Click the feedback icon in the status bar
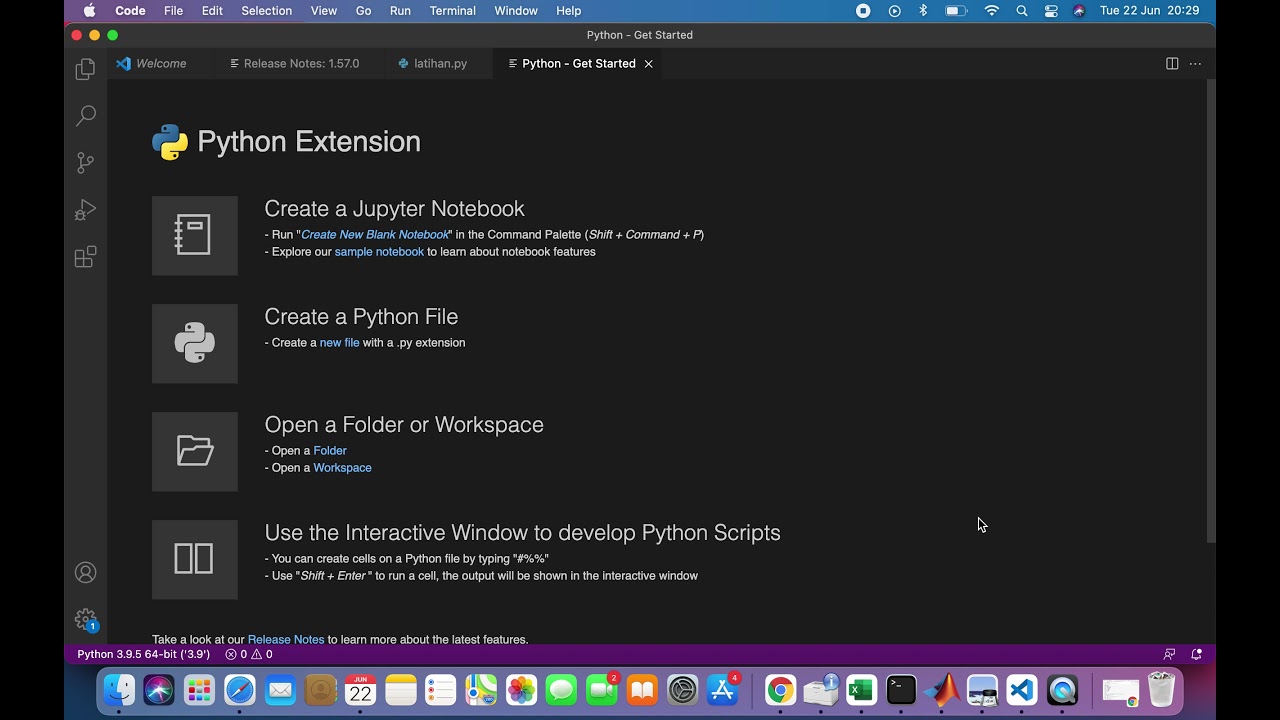This screenshot has height=720, width=1280. tap(1169, 654)
